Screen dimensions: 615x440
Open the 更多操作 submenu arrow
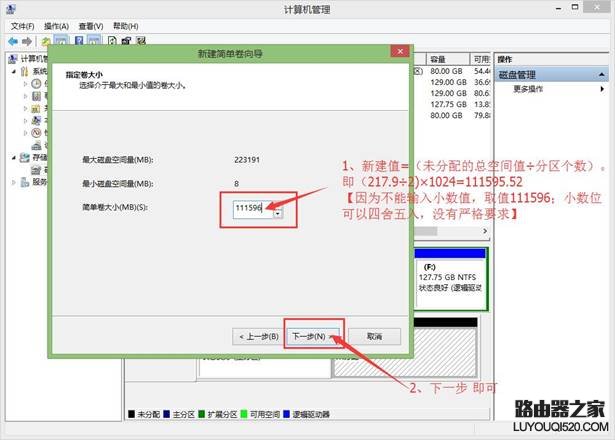(x=602, y=89)
